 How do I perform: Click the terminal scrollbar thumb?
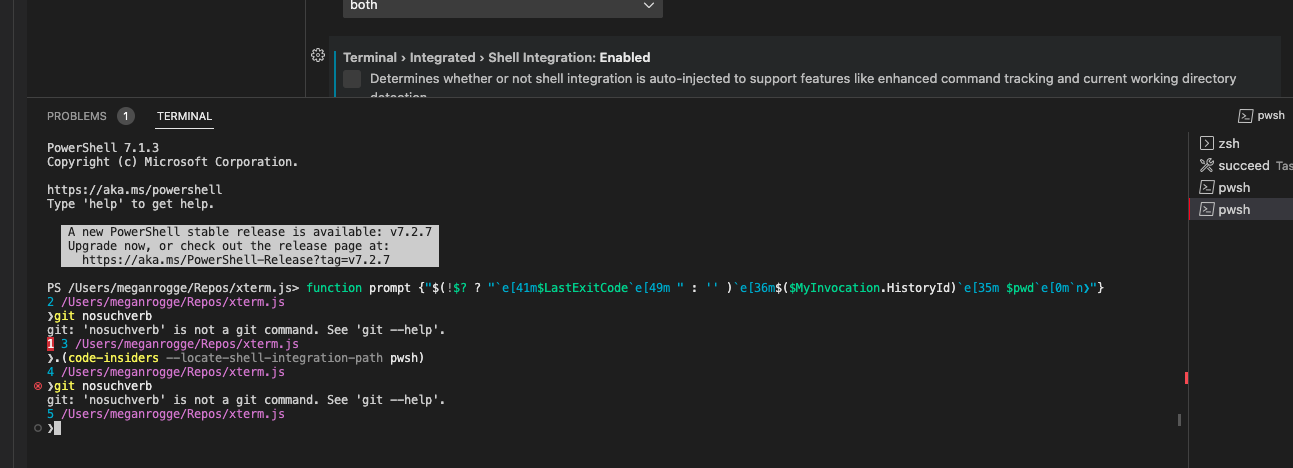point(1179,421)
